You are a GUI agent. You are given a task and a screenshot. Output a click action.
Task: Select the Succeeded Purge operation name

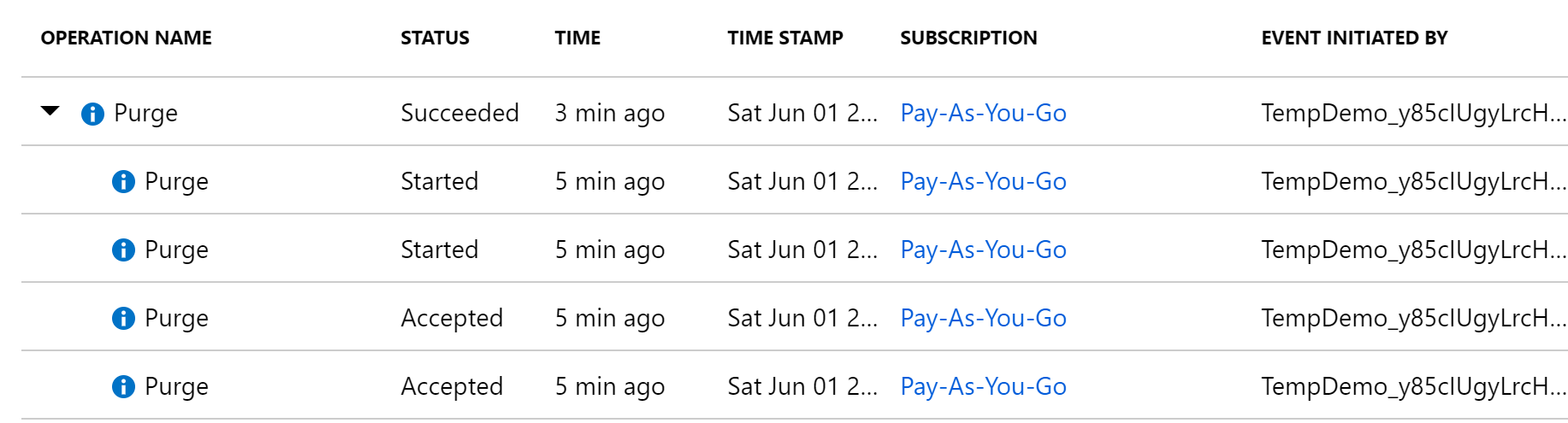(145, 113)
